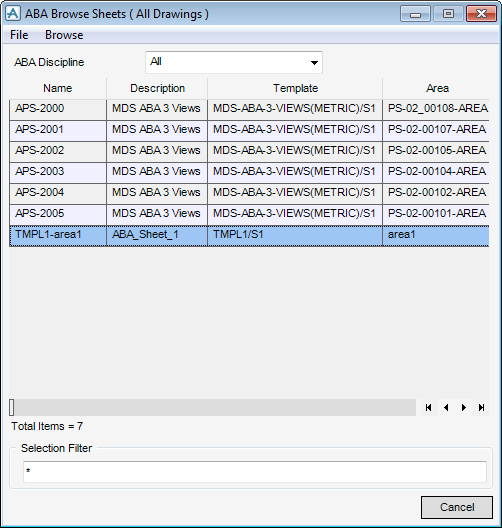
Task: Open the Browse menu
Action: [x=64, y=35]
